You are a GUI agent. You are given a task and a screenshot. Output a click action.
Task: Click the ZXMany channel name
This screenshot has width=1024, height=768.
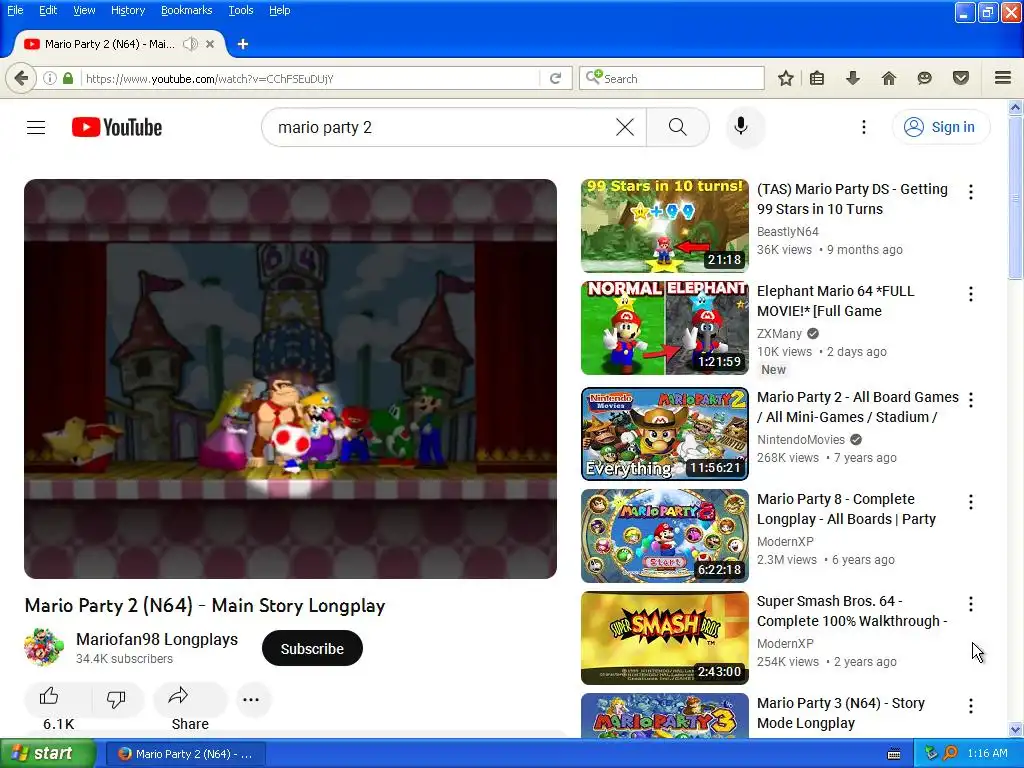(x=779, y=334)
